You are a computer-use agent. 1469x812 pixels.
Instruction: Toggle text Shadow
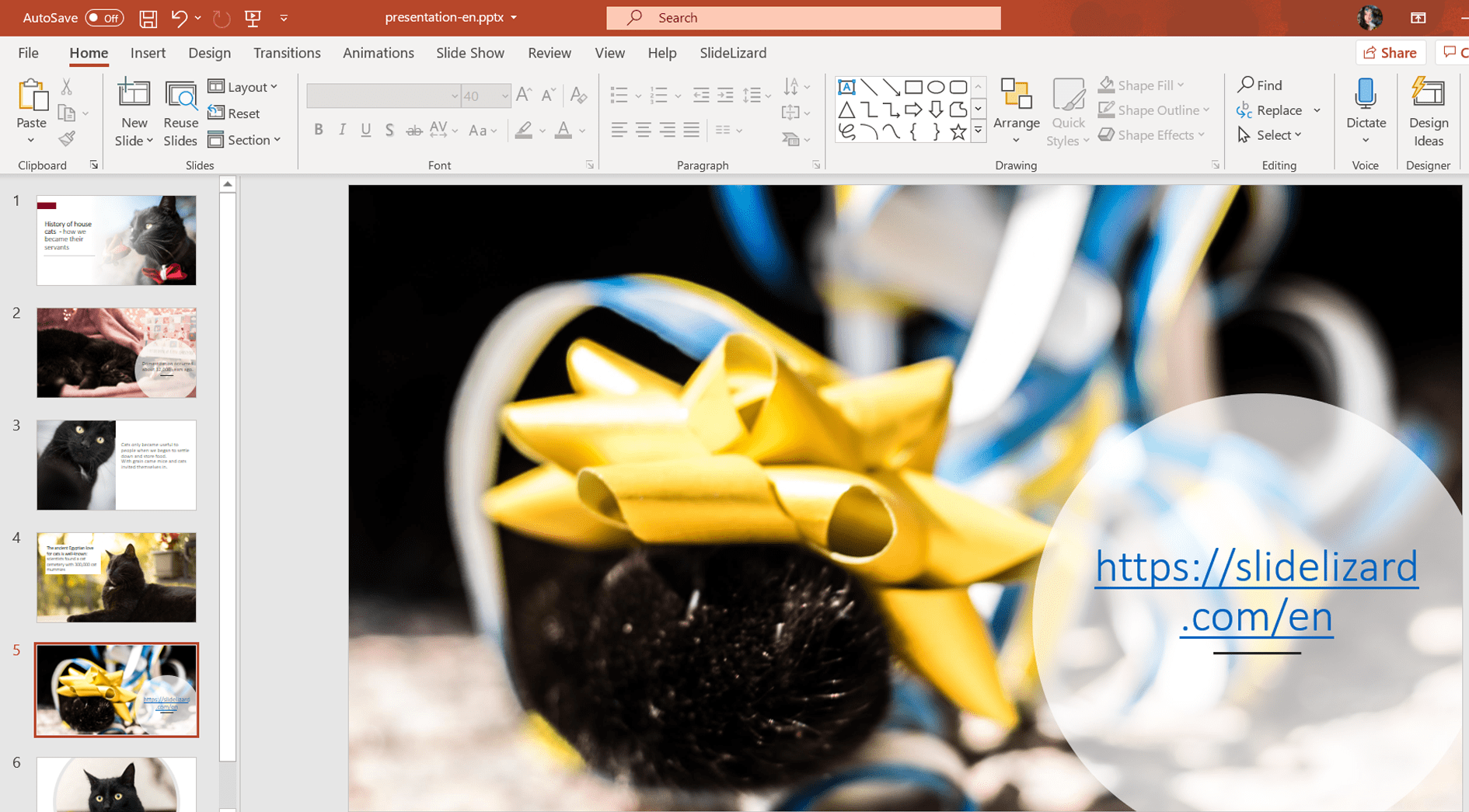pos(389,131)
